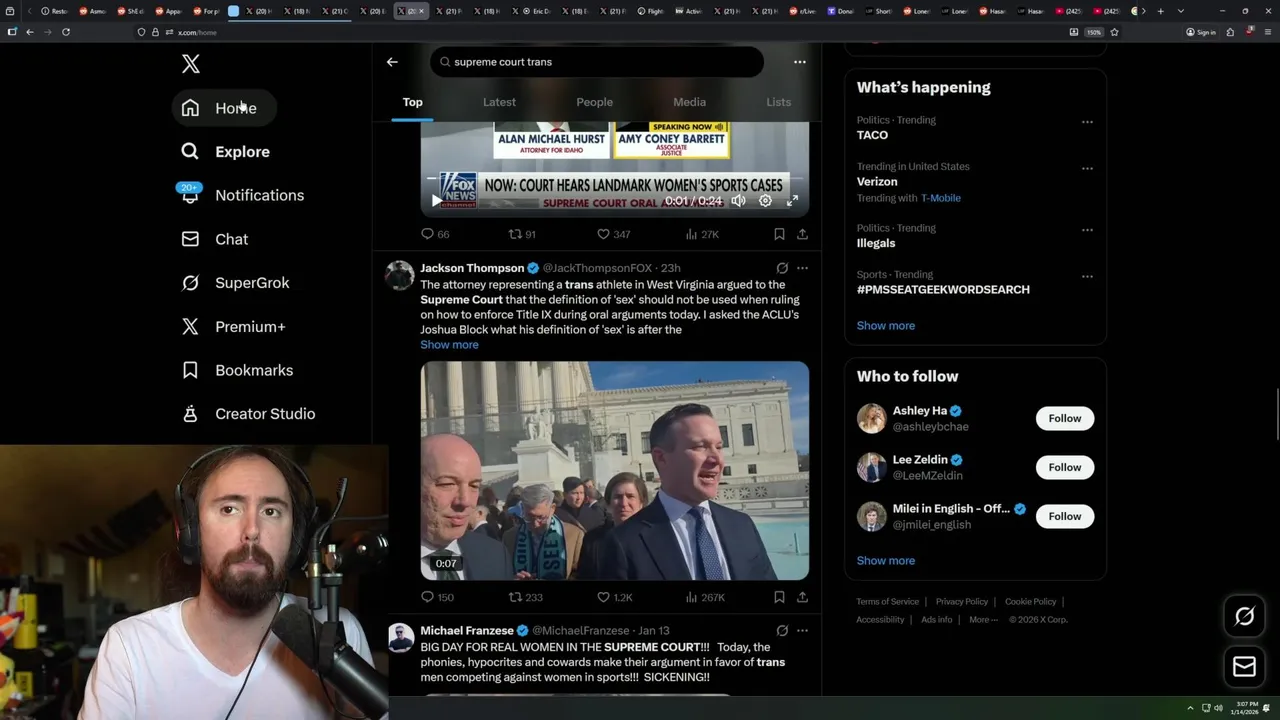Reply to the post with 150 replies
The height and width of the screenshot is (720, 1280).
(x=437, y=597)
